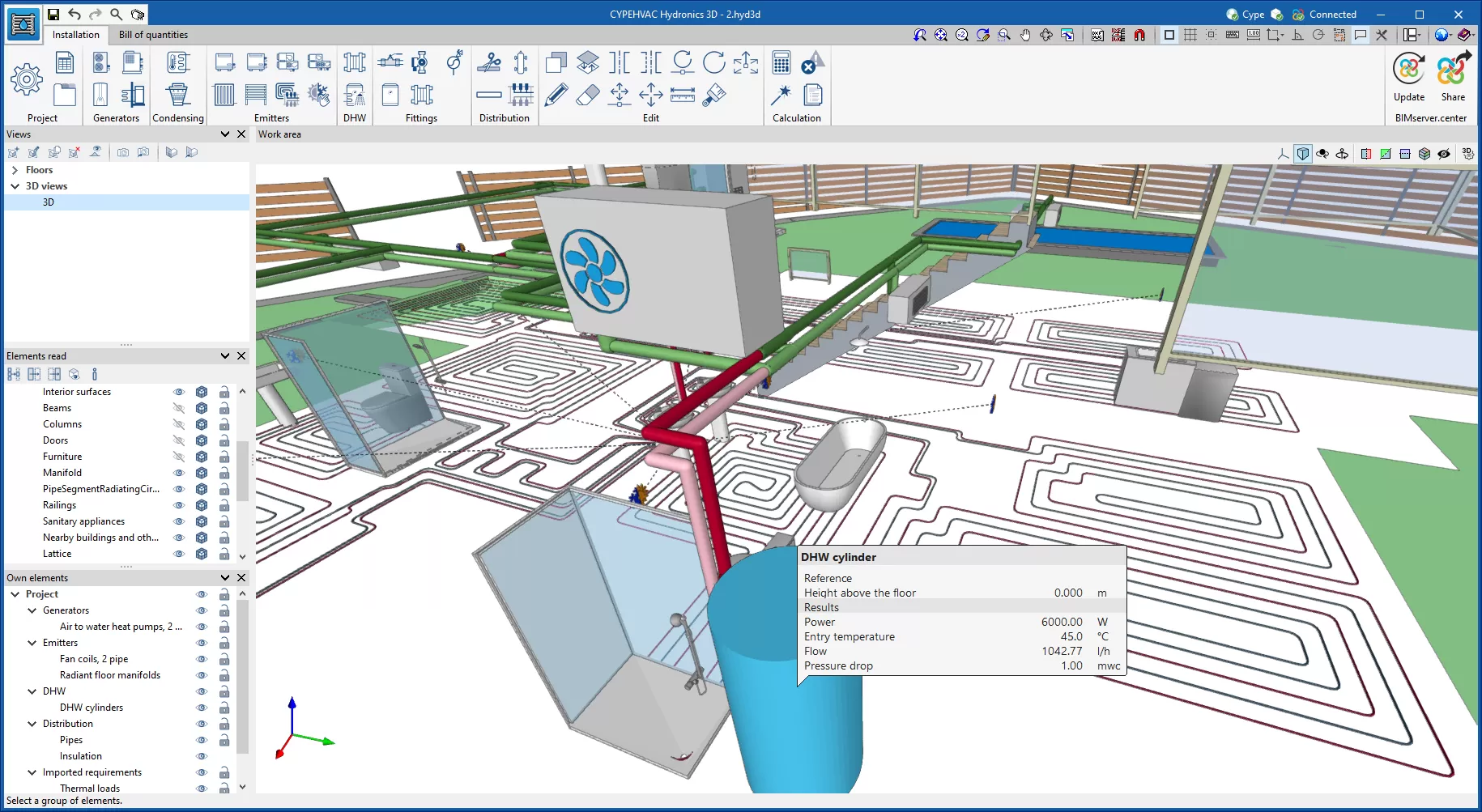Select the DHW cylinder shower icon
Image resolution: width=1482 pixels, height=812 pixels.
[355, 95]
